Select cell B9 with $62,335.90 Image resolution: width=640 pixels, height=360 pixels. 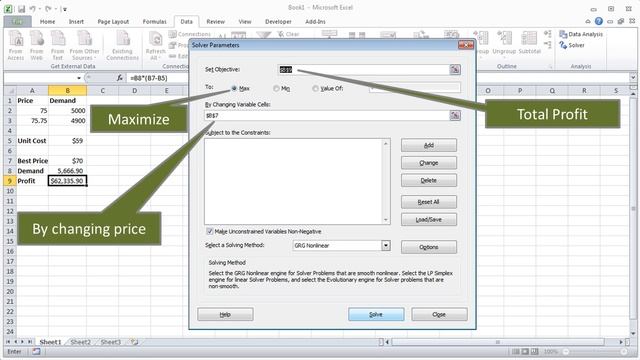[x=67, y=181]
